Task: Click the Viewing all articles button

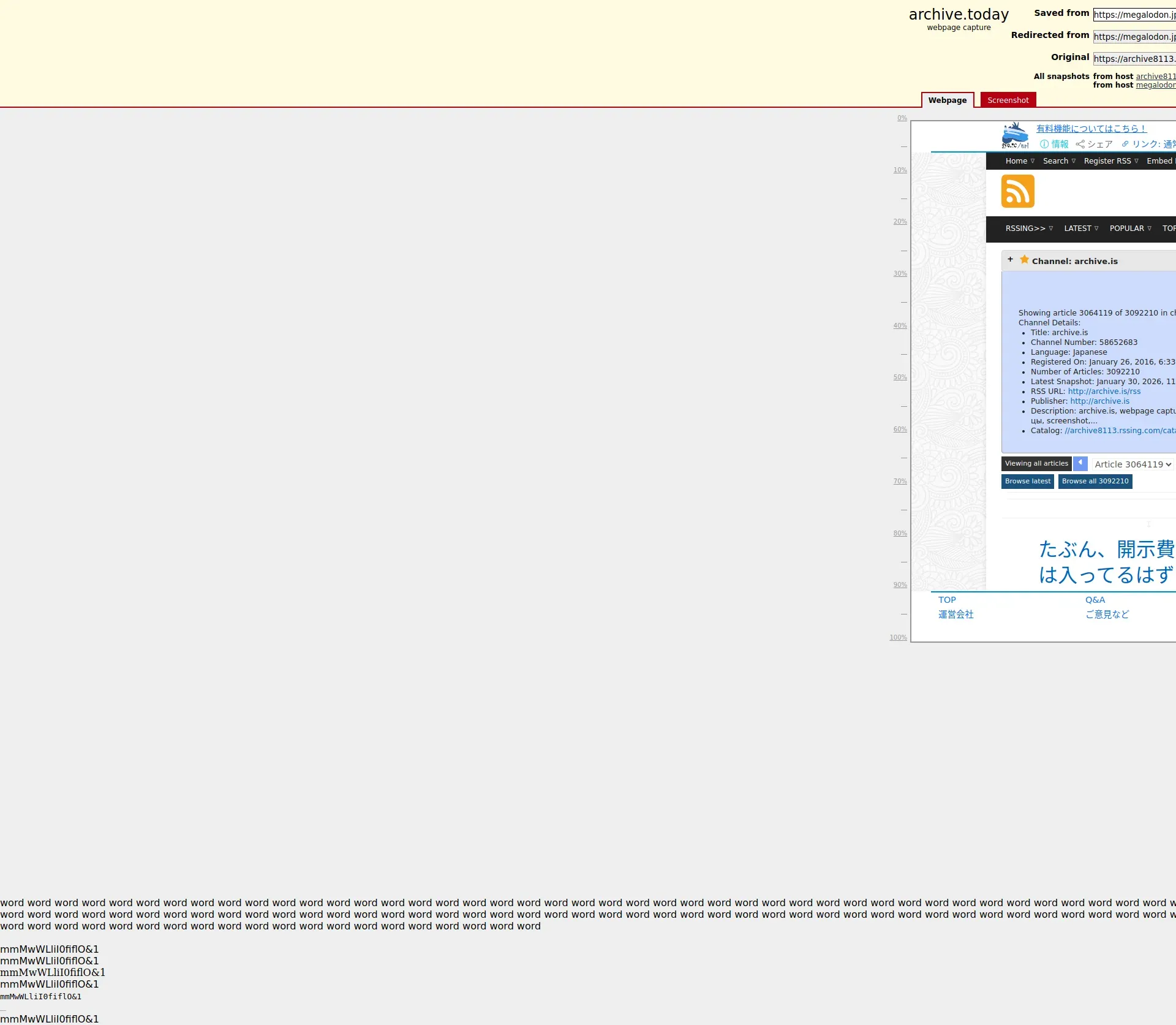Action: pos(1036,464)
